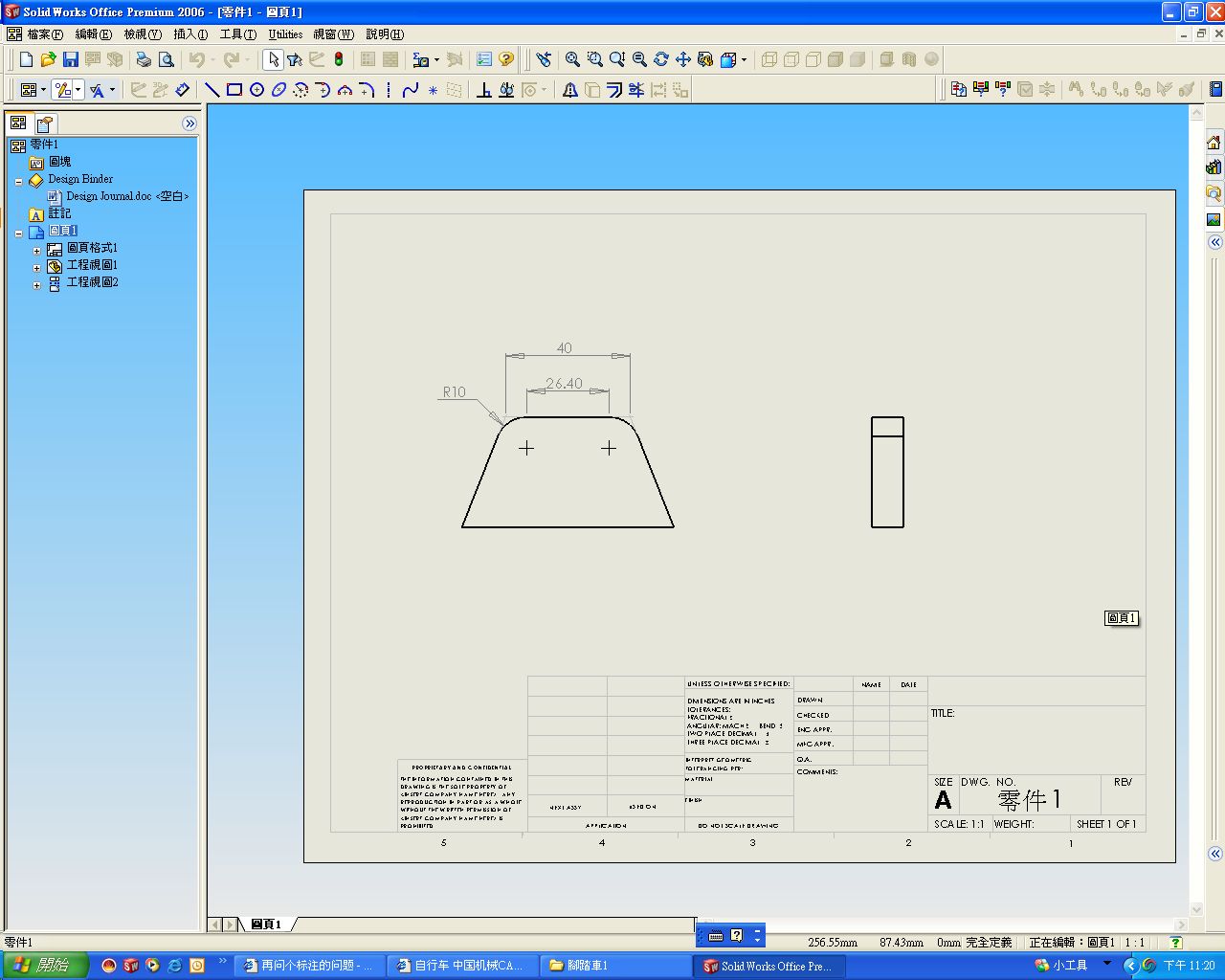Screen dimensions: 1225x980
Task: Select the Centerline sketch tool
Action: tap(389, 90)
